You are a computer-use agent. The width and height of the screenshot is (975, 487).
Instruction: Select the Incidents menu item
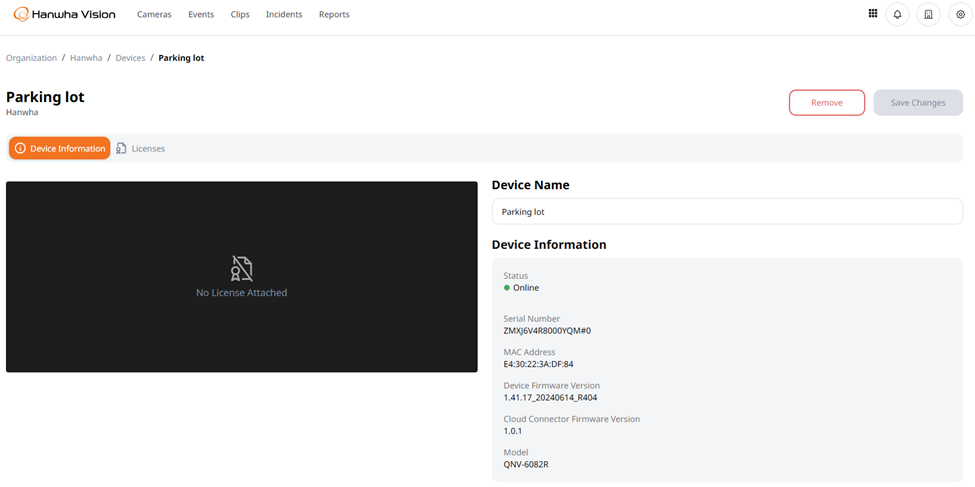click(284, 14)
